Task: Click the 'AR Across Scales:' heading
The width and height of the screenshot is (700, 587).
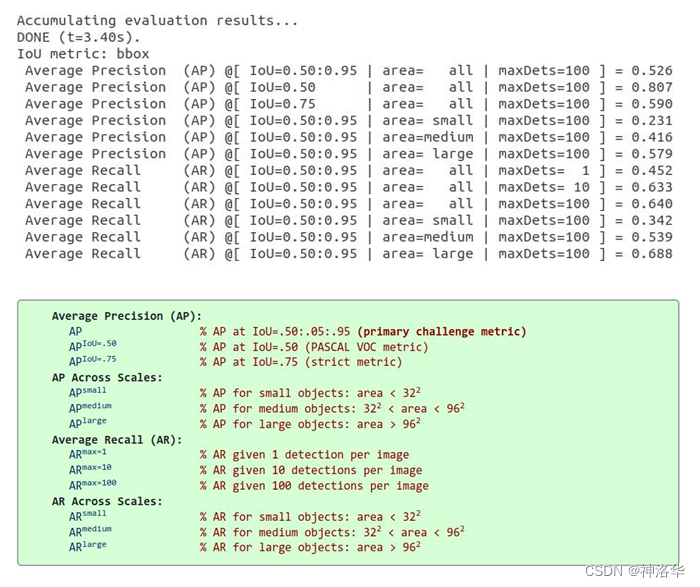Action: pos(107,501)
